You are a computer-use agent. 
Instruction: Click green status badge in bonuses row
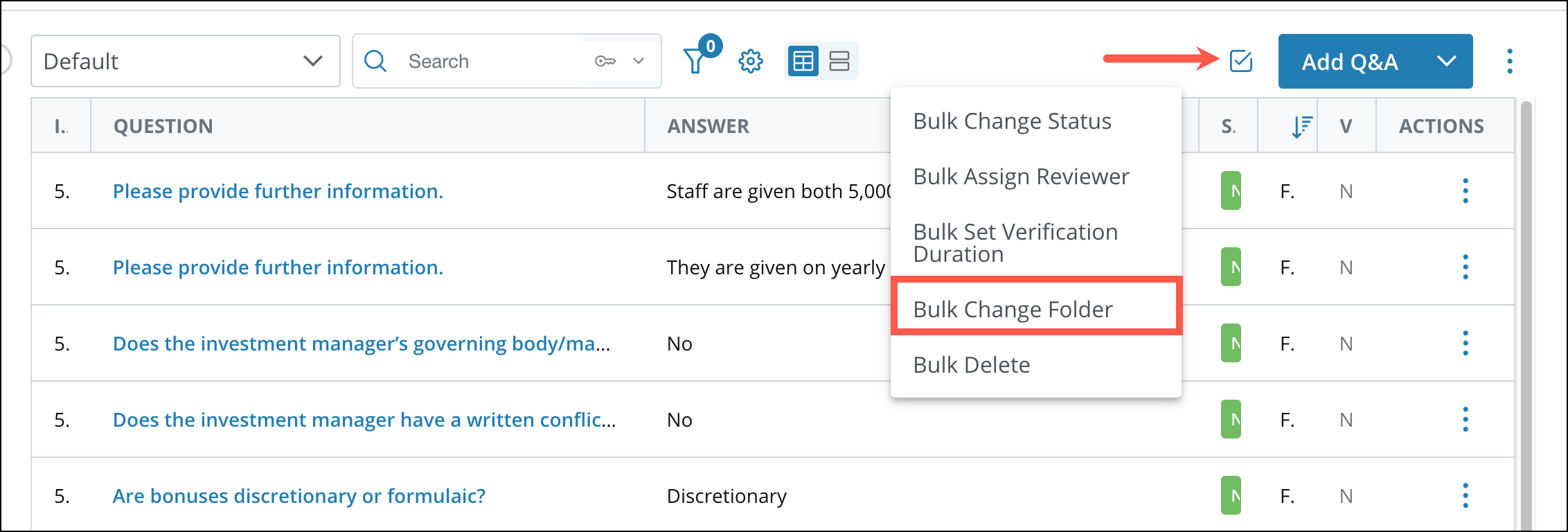point(1231,495)
